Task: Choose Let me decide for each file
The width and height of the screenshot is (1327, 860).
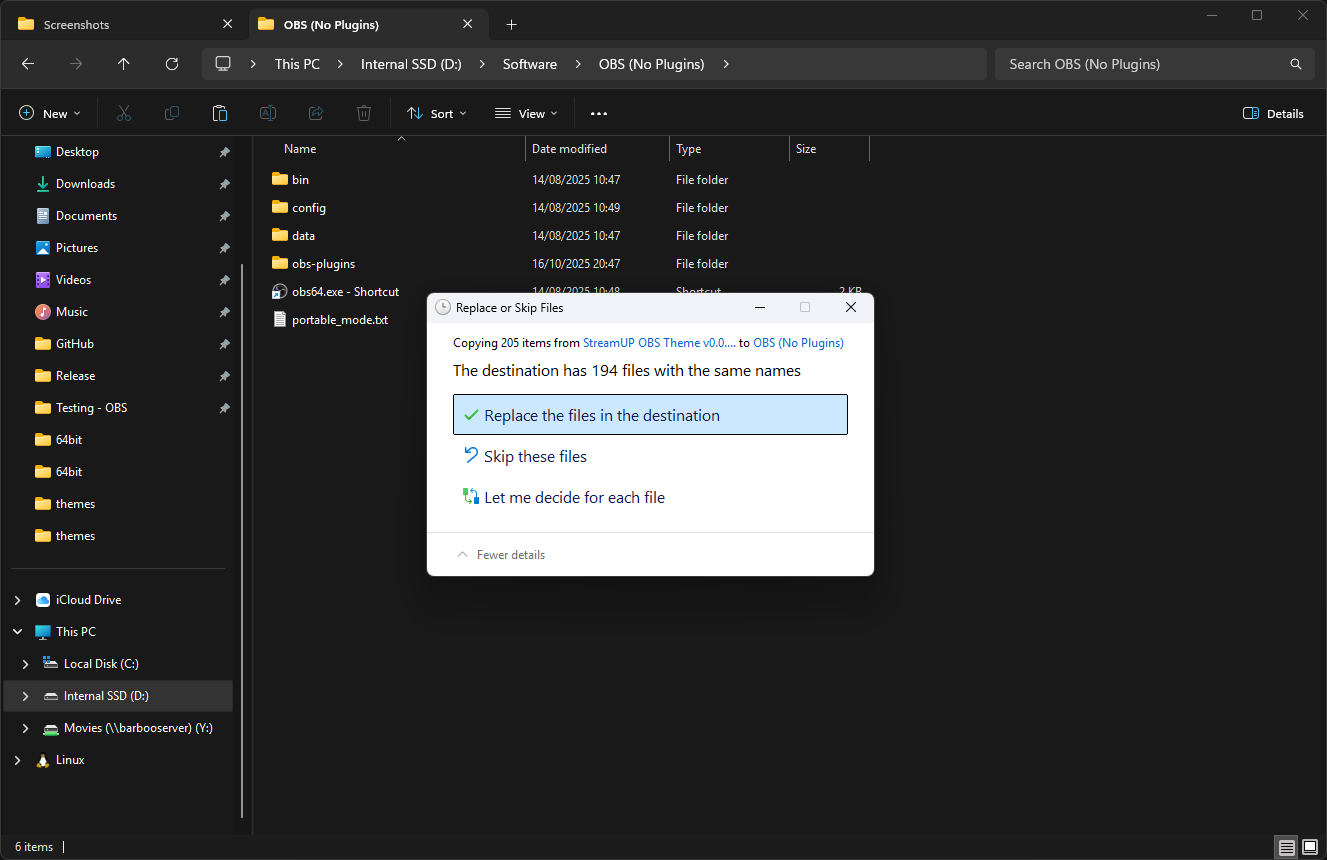Action: (650, 497)
